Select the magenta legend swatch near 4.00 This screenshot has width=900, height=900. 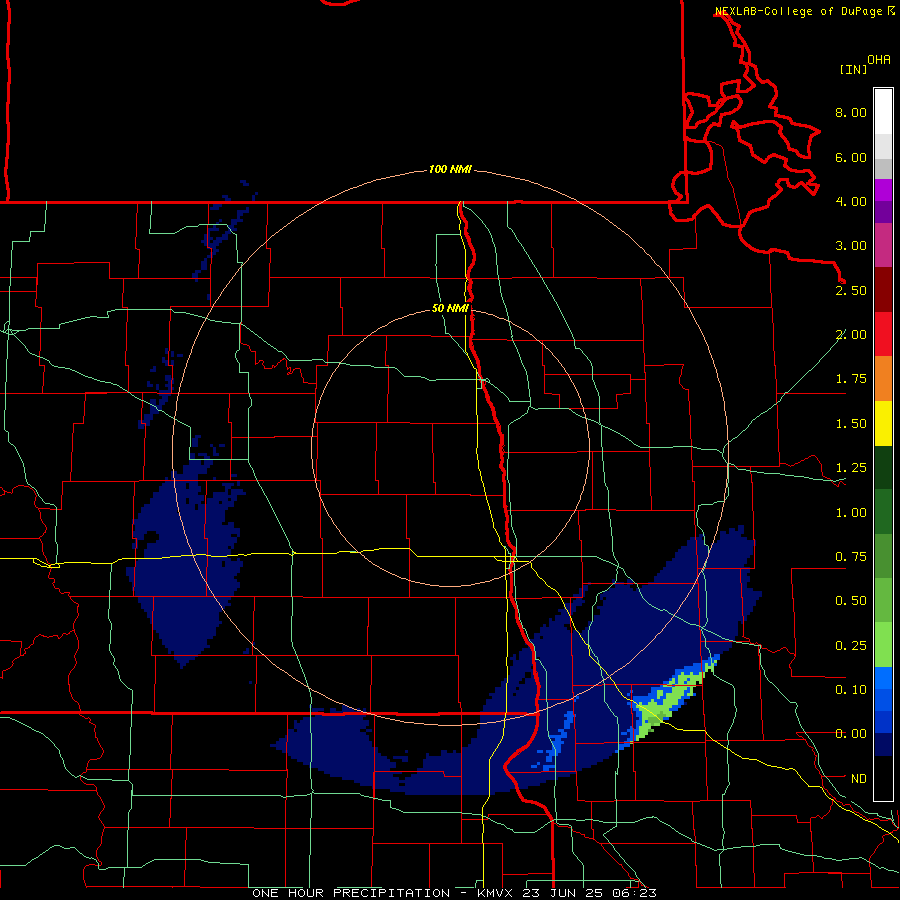coord(883,190)
